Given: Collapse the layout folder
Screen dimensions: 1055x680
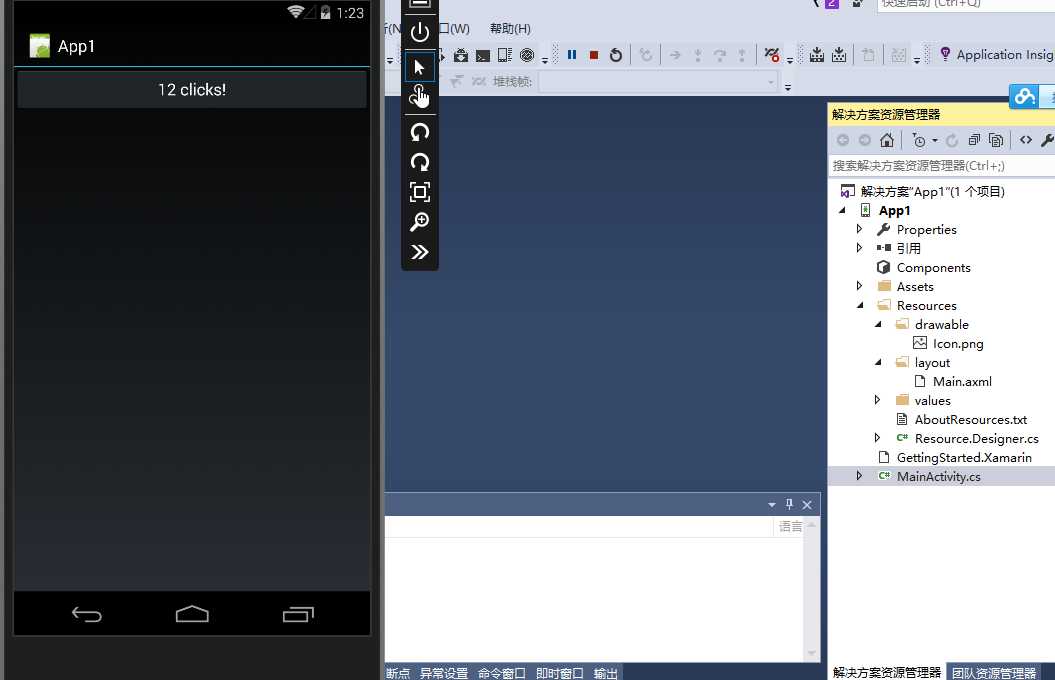Looking at the screenshot, I should click(x=878, y=363).
